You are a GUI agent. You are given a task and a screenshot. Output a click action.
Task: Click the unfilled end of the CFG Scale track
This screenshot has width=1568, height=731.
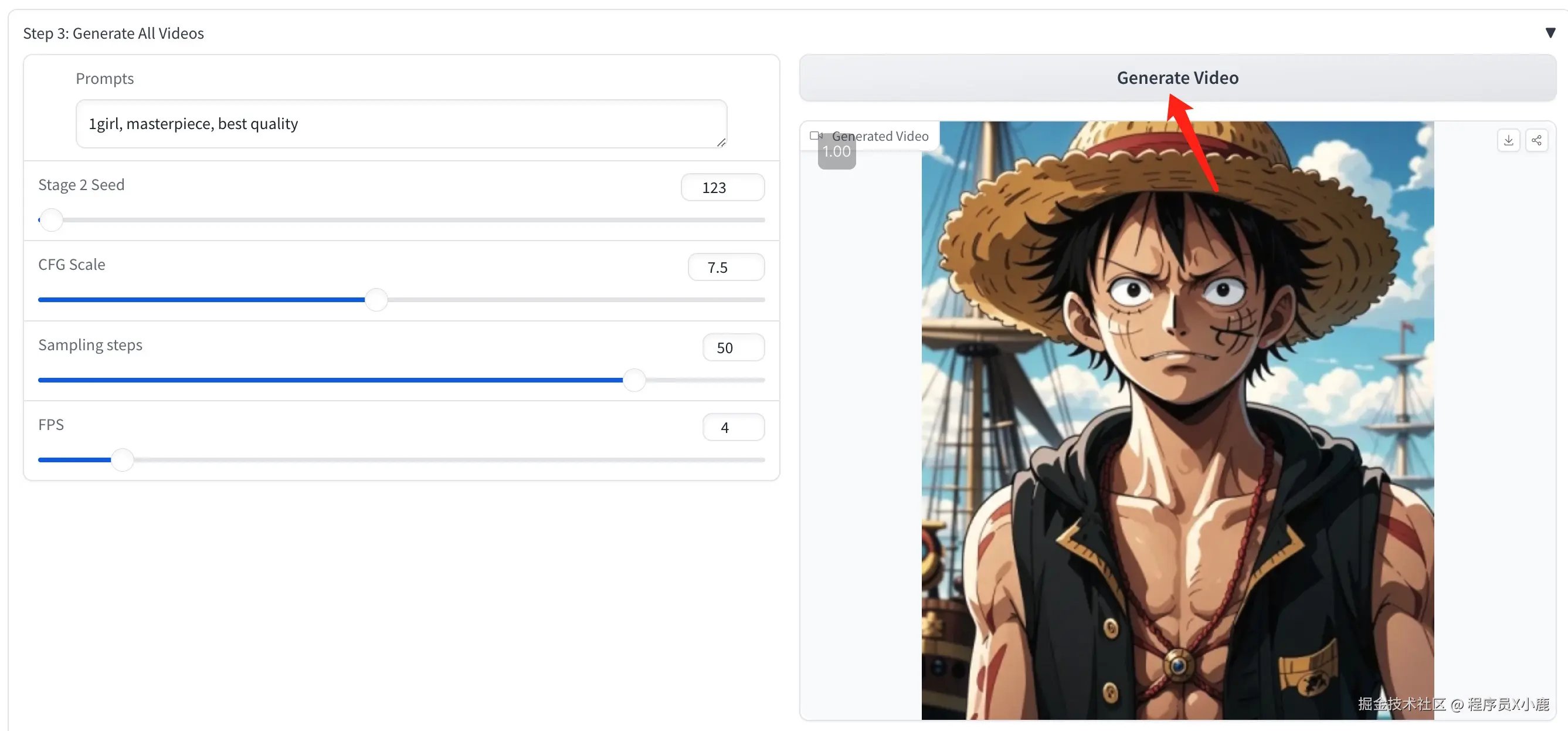pyautogui.click(x=731, y=300)
